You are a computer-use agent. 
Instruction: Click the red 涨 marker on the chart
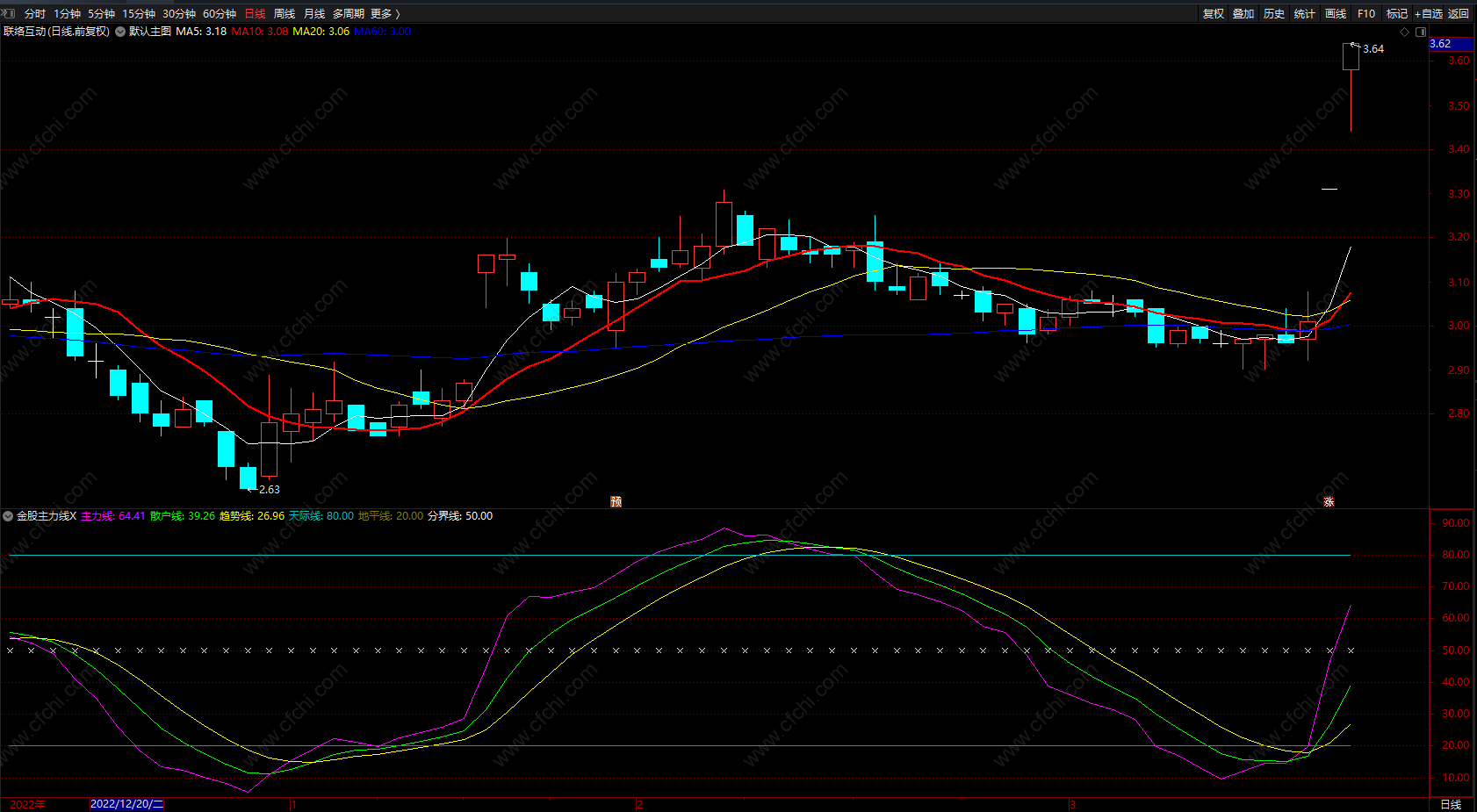pos(1329,501)
